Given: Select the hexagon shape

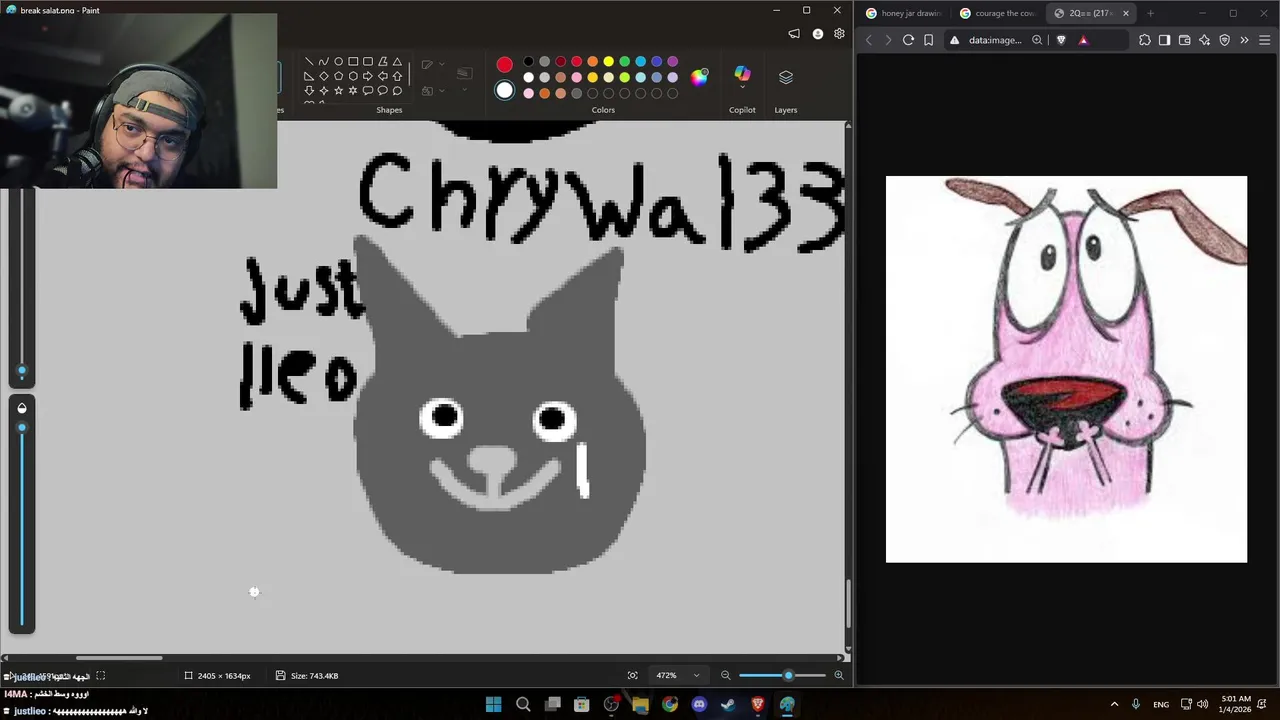Looking at the screenshot, I should coord(353,76).
